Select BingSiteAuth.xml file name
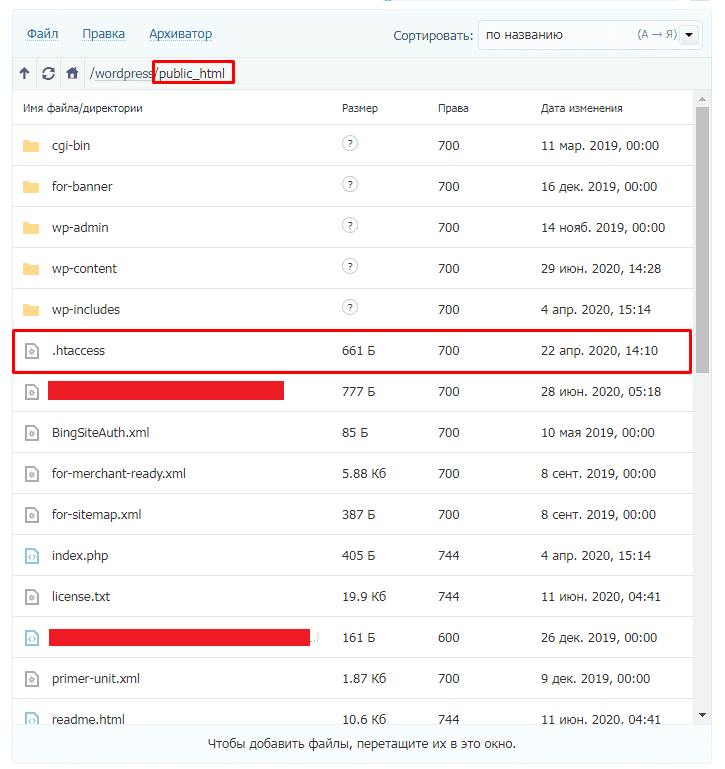Screen dimensions: 725x769 tap(101, 433)
